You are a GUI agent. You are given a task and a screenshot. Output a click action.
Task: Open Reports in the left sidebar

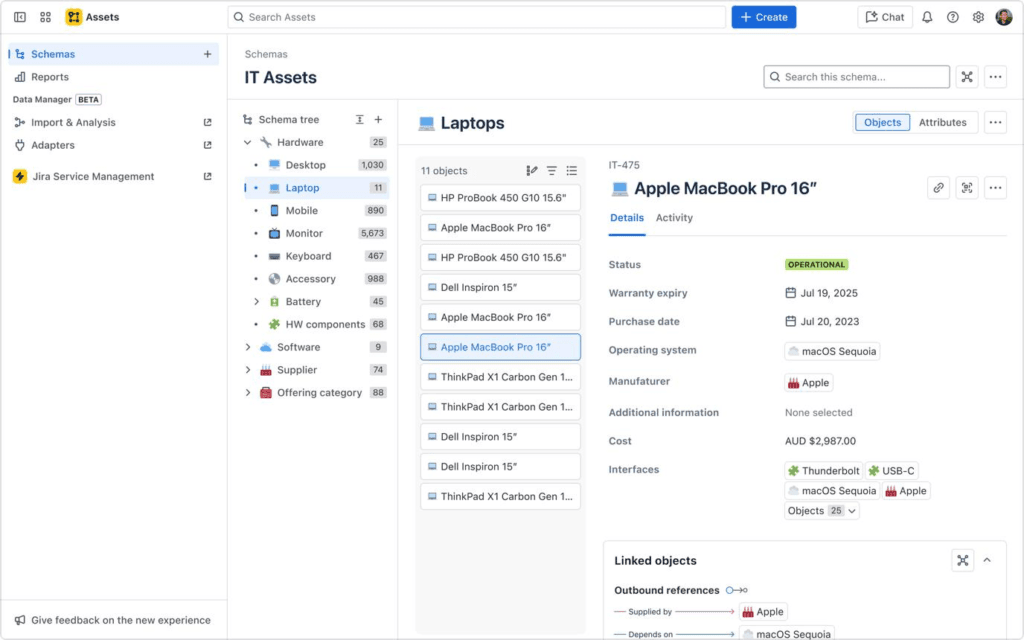tap(50, 77)
